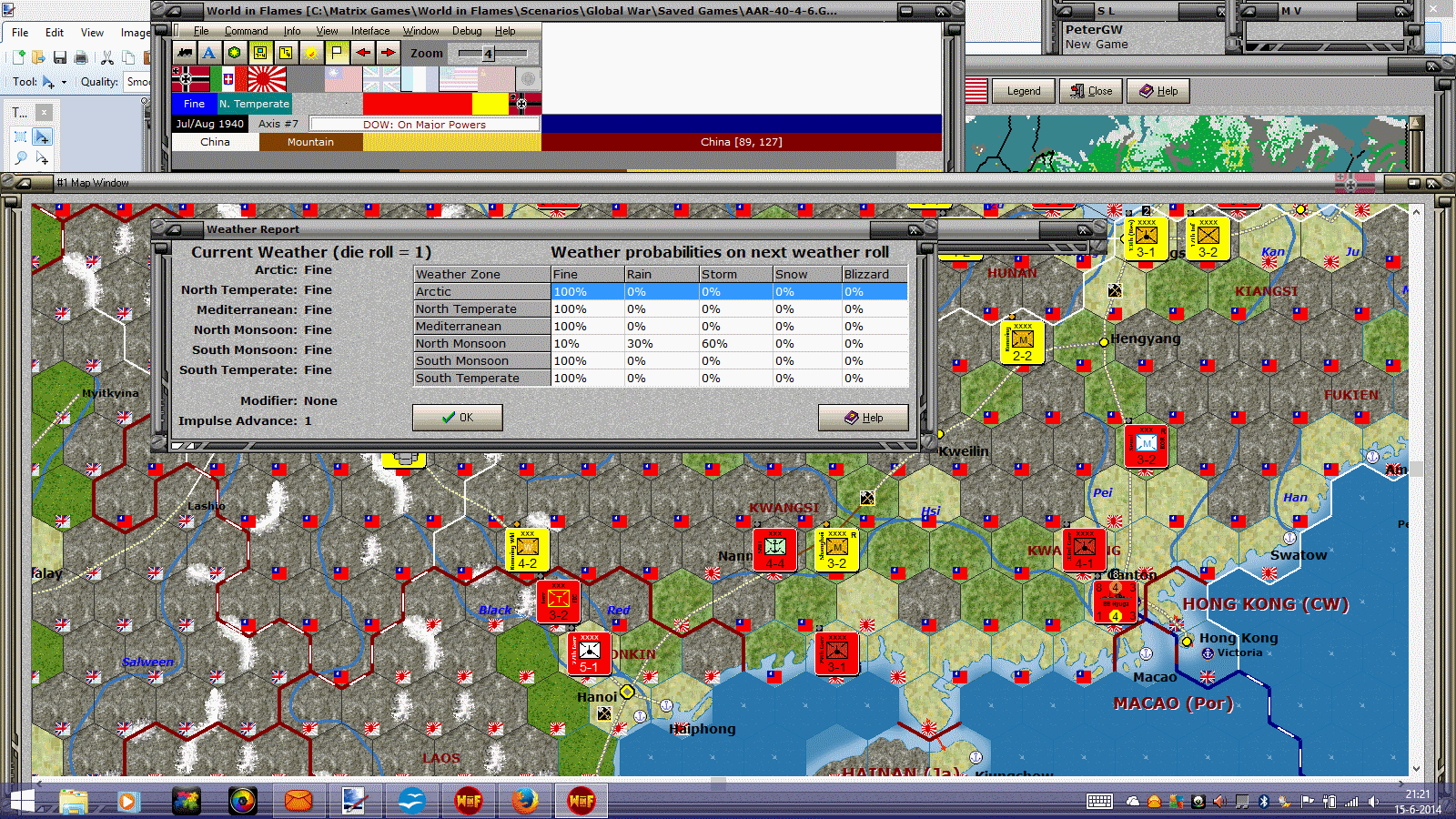The image size is (1456, 819).
Task: Open the Debug menu
Action: pyautogui.click(x=467, y=31)
